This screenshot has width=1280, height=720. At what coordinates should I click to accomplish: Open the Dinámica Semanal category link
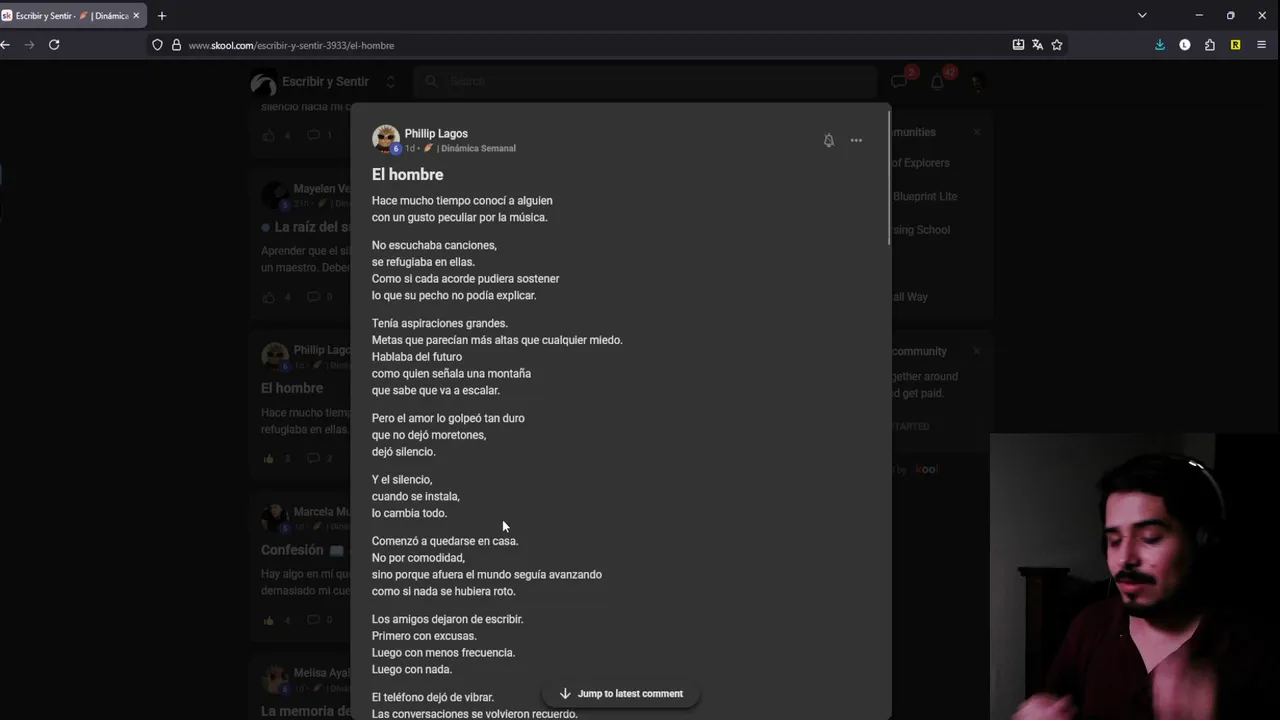pyautogui.click(x=477, y=148)
